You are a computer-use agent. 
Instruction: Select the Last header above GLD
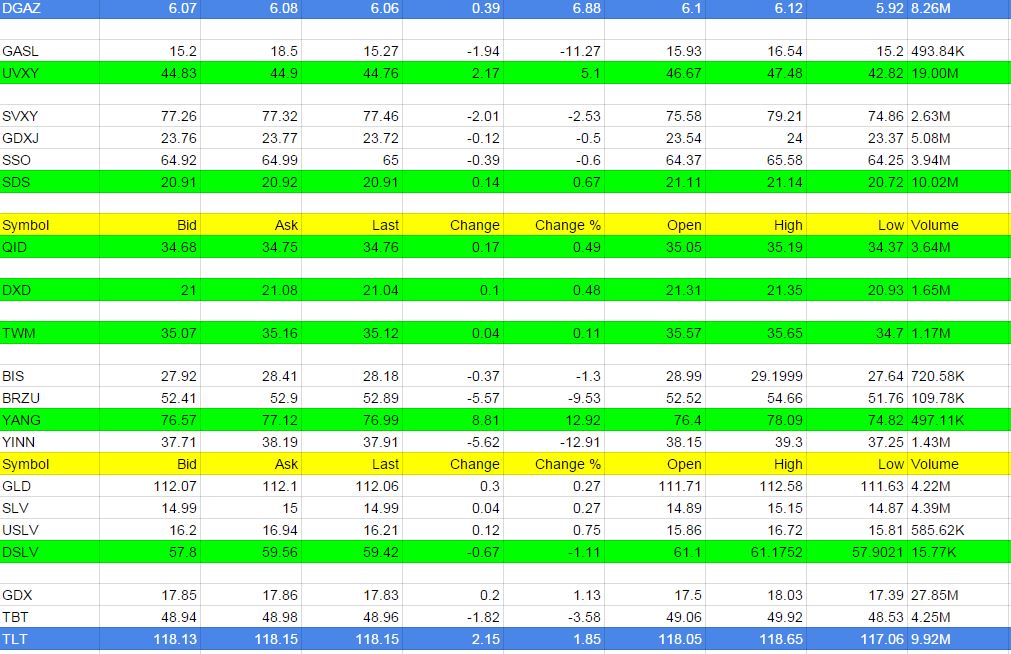[352, 464]
